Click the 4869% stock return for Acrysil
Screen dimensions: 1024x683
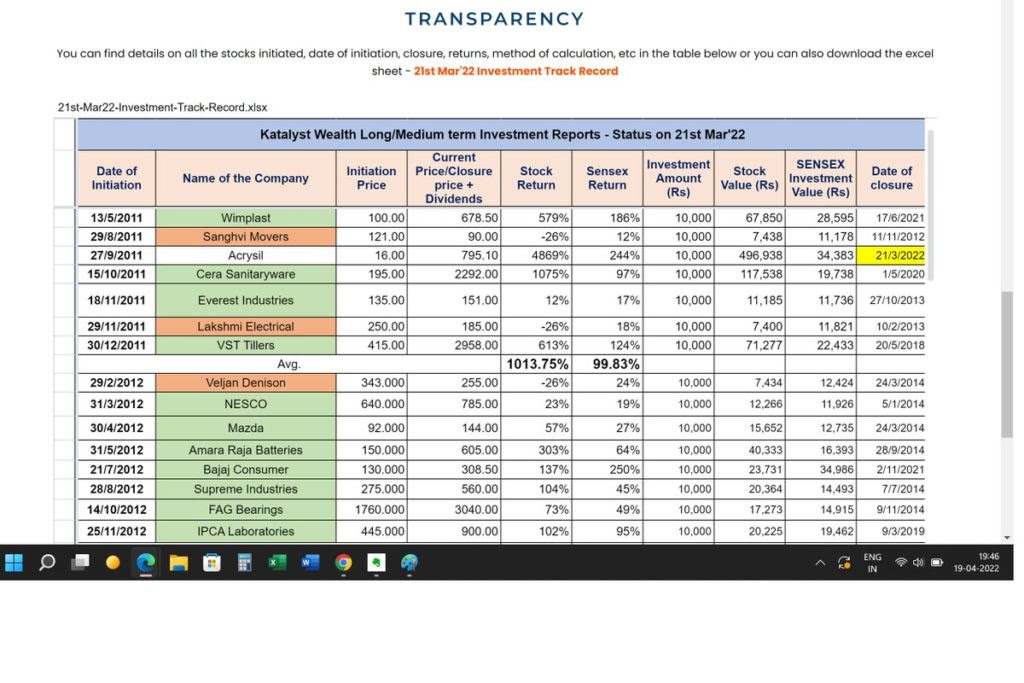(536, 255)
